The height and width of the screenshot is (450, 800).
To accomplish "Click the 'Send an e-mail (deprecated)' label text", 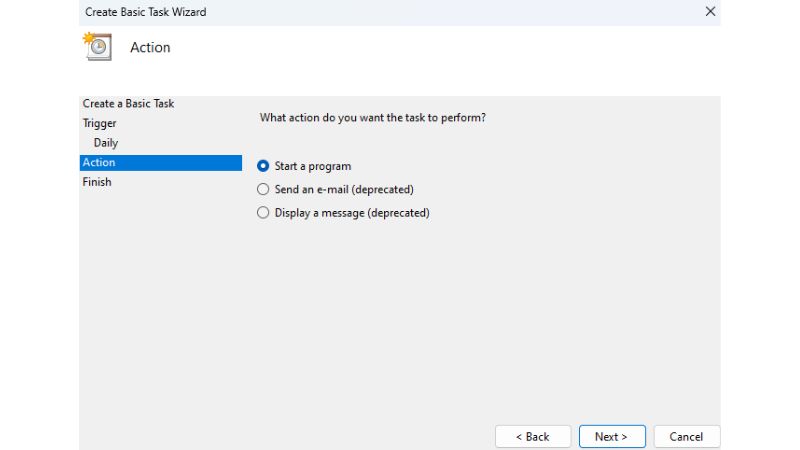I will click(x=344, y=189).
